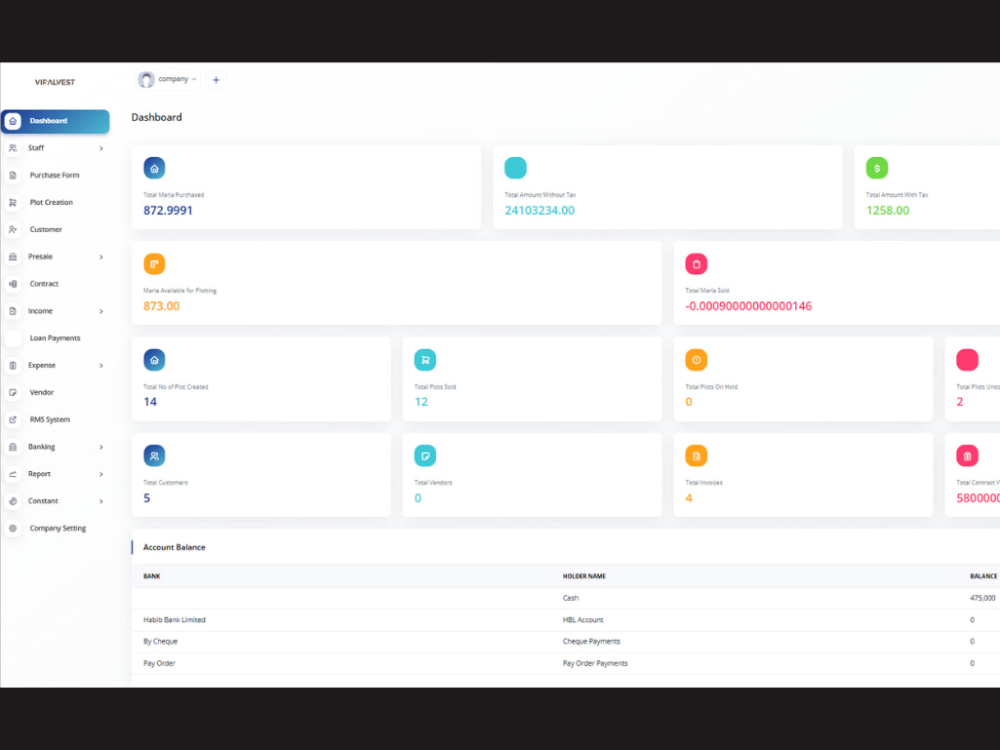Click the Habib Bank Limited row

(x=566, y=620)
